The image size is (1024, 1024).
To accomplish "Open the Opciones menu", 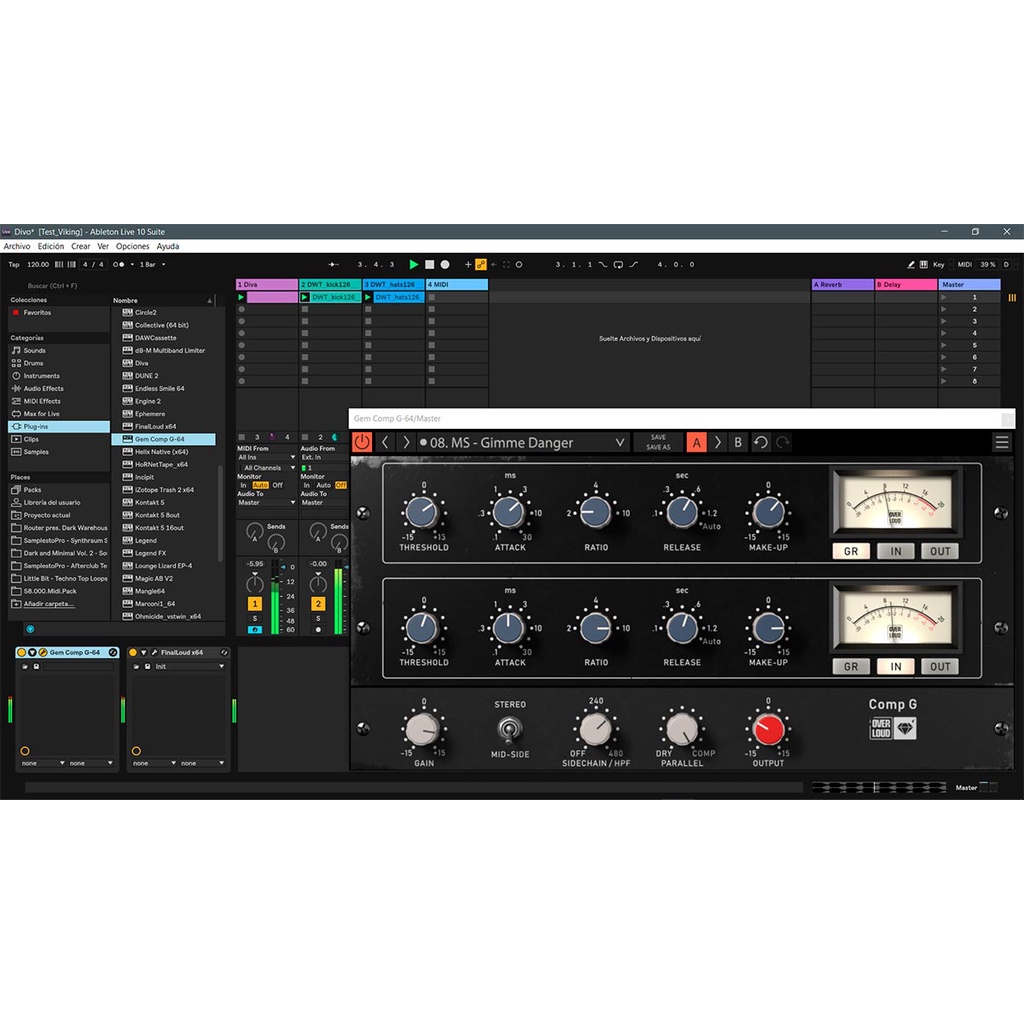I will point(133,246).
